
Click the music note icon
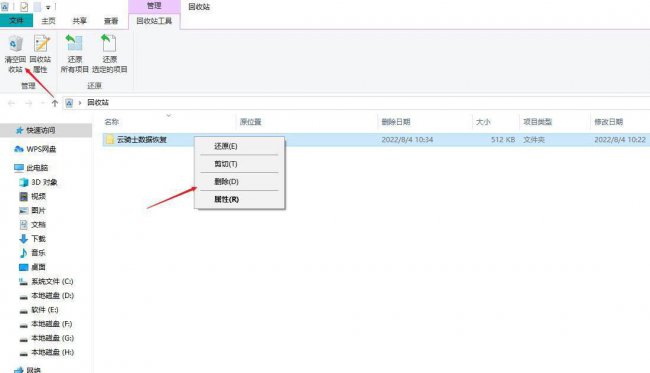[x=24, y=253]
